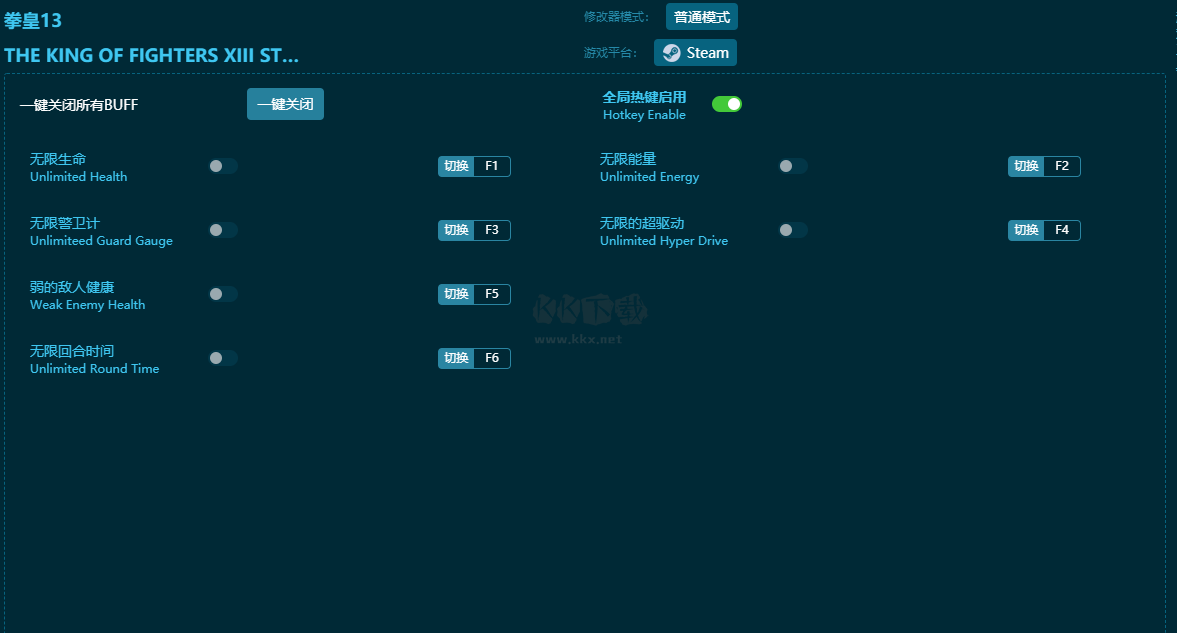Click 切换 button for F4 hotkey
1177x633 pixels.
coord(1026,230)
